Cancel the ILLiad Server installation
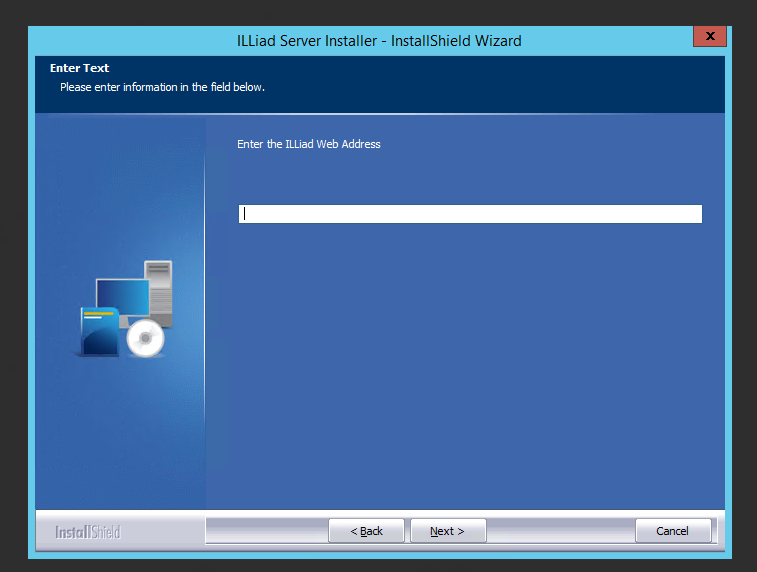The image size is (757, 572). coord(673,531)
